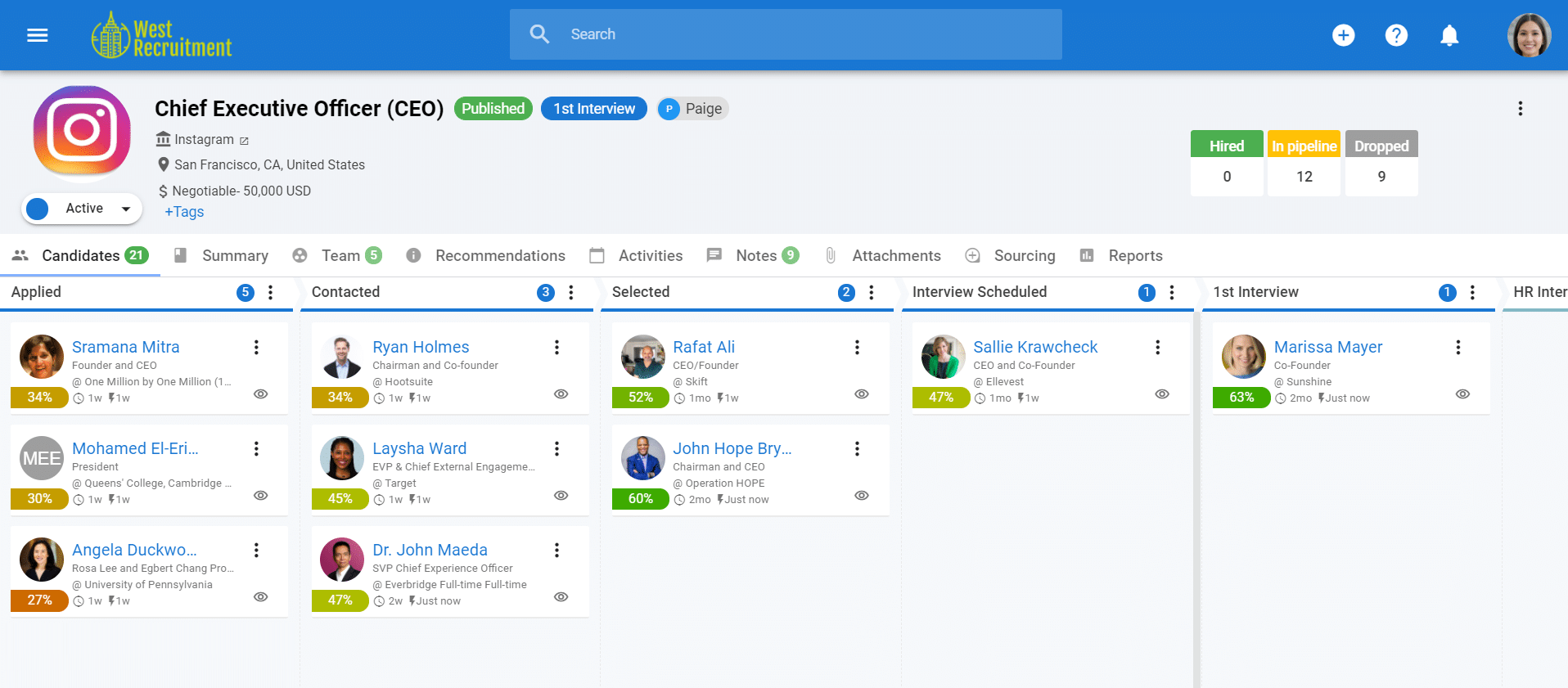Click the Instagram company logo
1568x688 pixels.
pyautogui.click(x=82, y=131)
